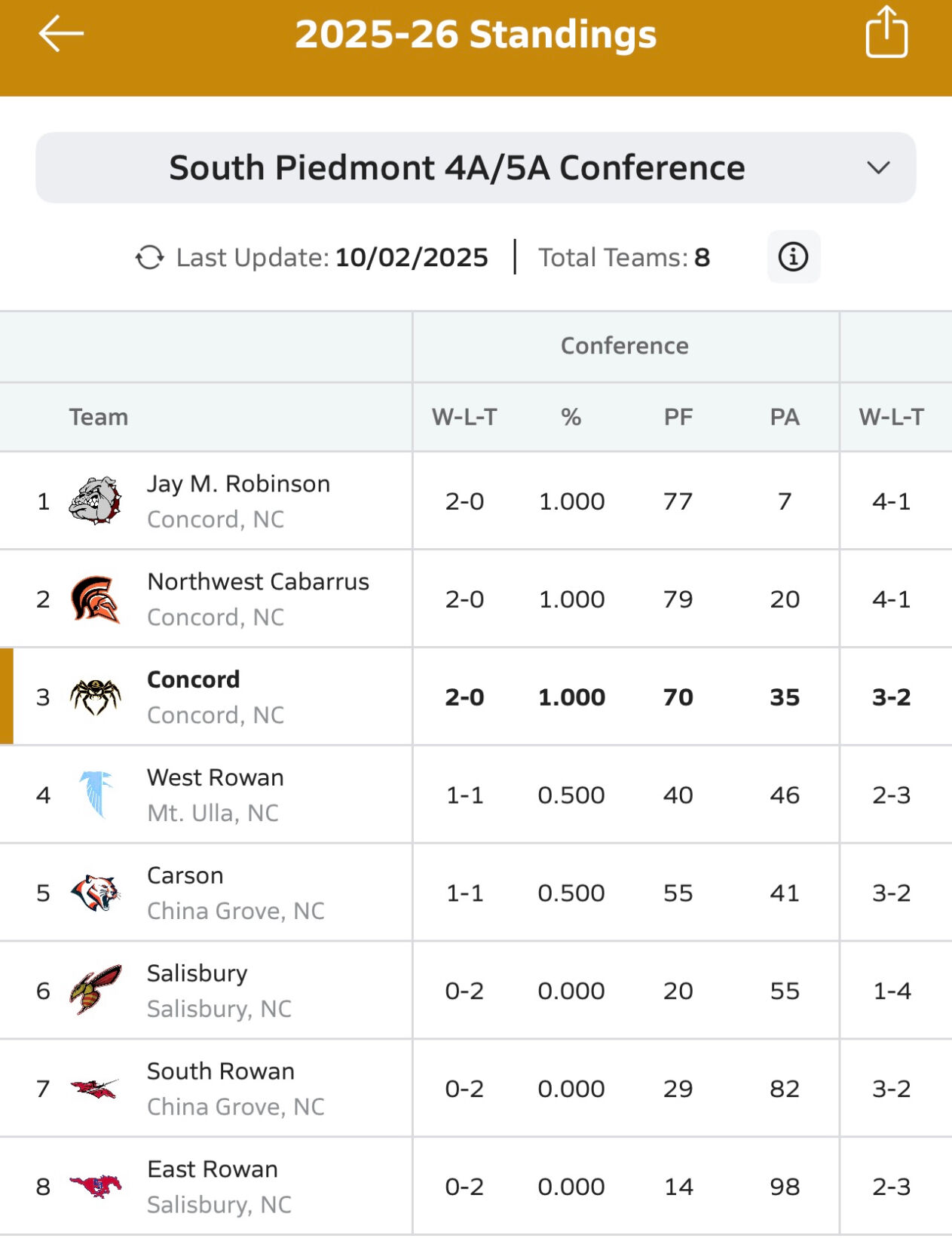This screenshot has width=952, height=1238.
Task: Click the Concord spider logo
Action: tap(96, 695)
